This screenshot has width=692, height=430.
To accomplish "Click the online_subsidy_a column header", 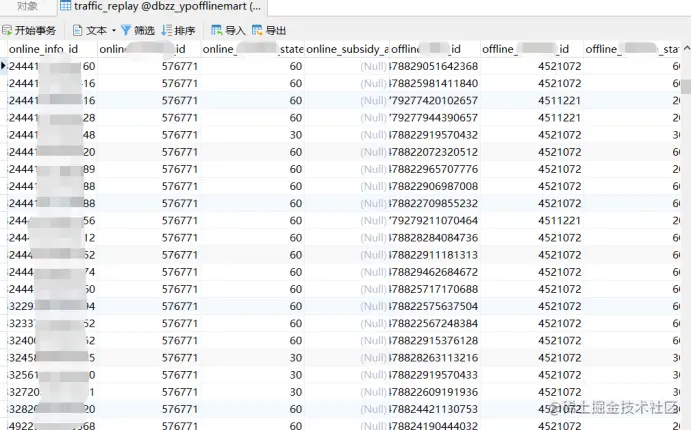I will pos(347,49).
